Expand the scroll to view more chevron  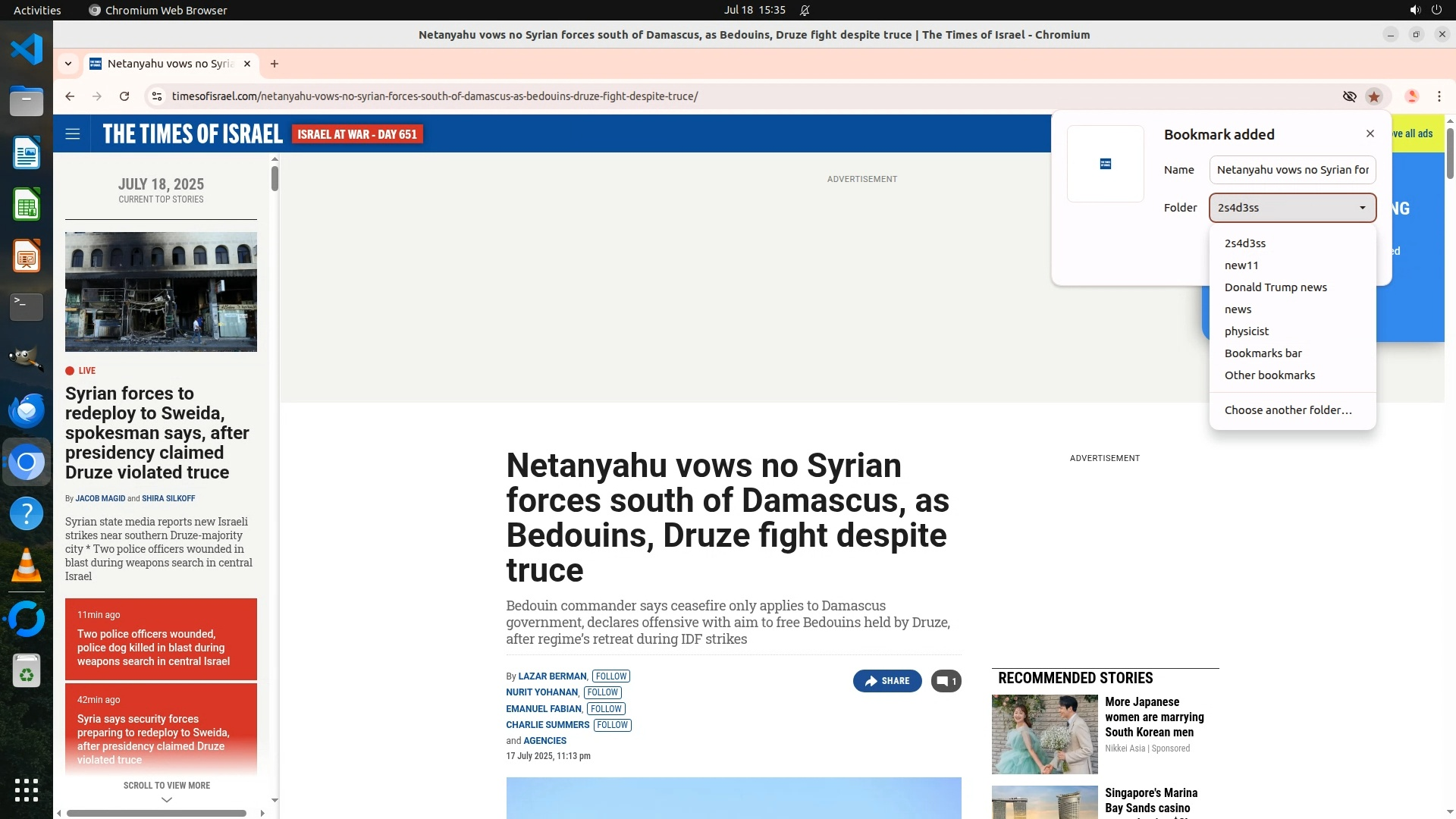(x=167, y=799)
